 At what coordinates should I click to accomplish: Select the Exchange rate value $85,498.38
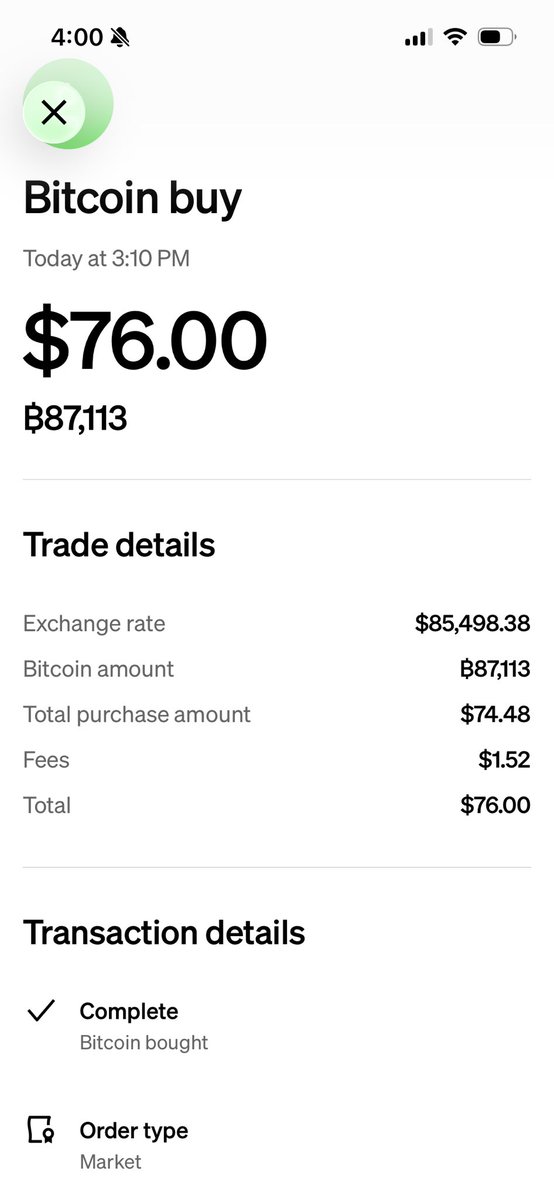(472, 623)
